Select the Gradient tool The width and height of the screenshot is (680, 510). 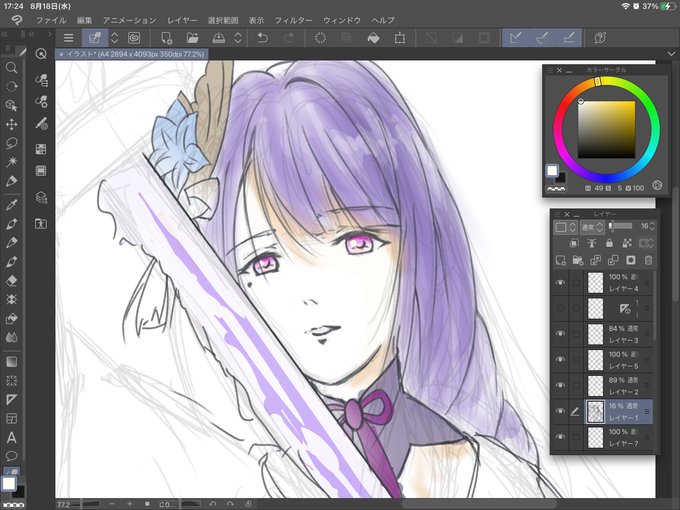point(11,361)
